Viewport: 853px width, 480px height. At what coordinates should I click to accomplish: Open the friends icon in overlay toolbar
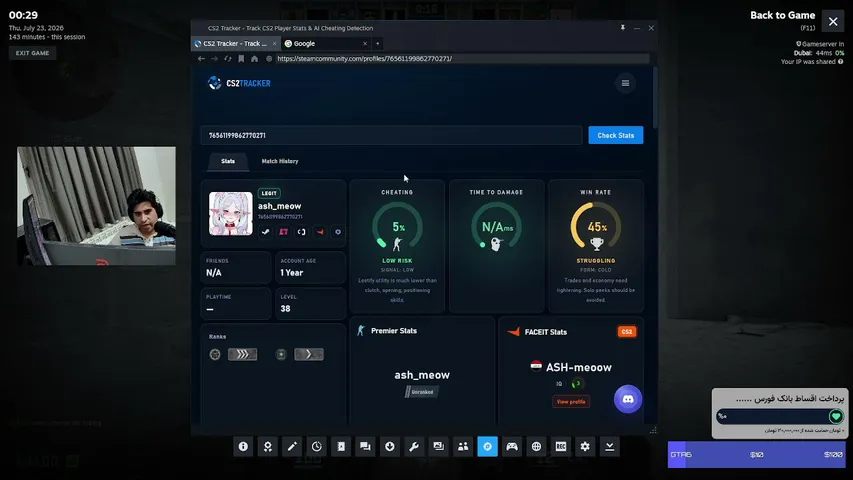pyautogui.click(x=463, y=446)
